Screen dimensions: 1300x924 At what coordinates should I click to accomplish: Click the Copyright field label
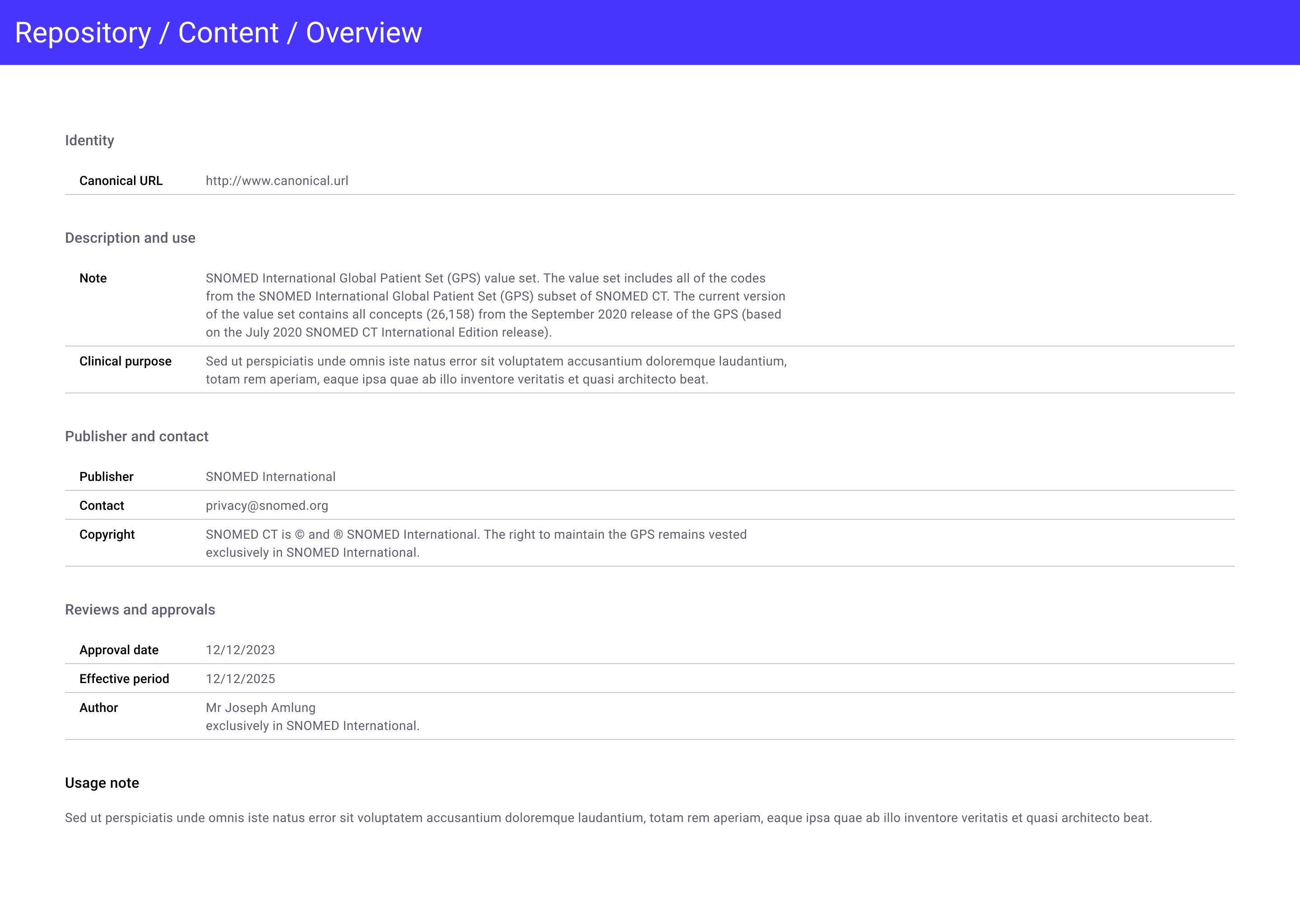pyautogui.click(x=107, y=535)
